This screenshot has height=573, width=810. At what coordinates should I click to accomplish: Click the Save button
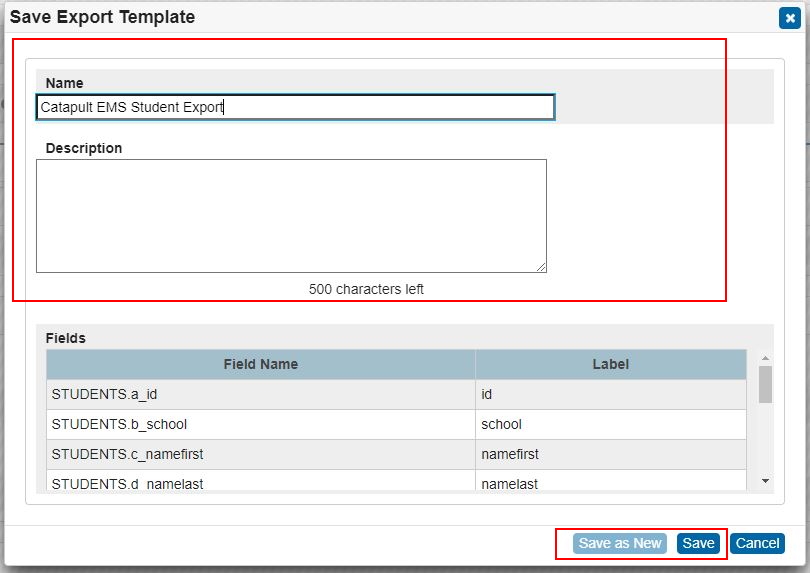pyautogui.click(x=698, y=543)
